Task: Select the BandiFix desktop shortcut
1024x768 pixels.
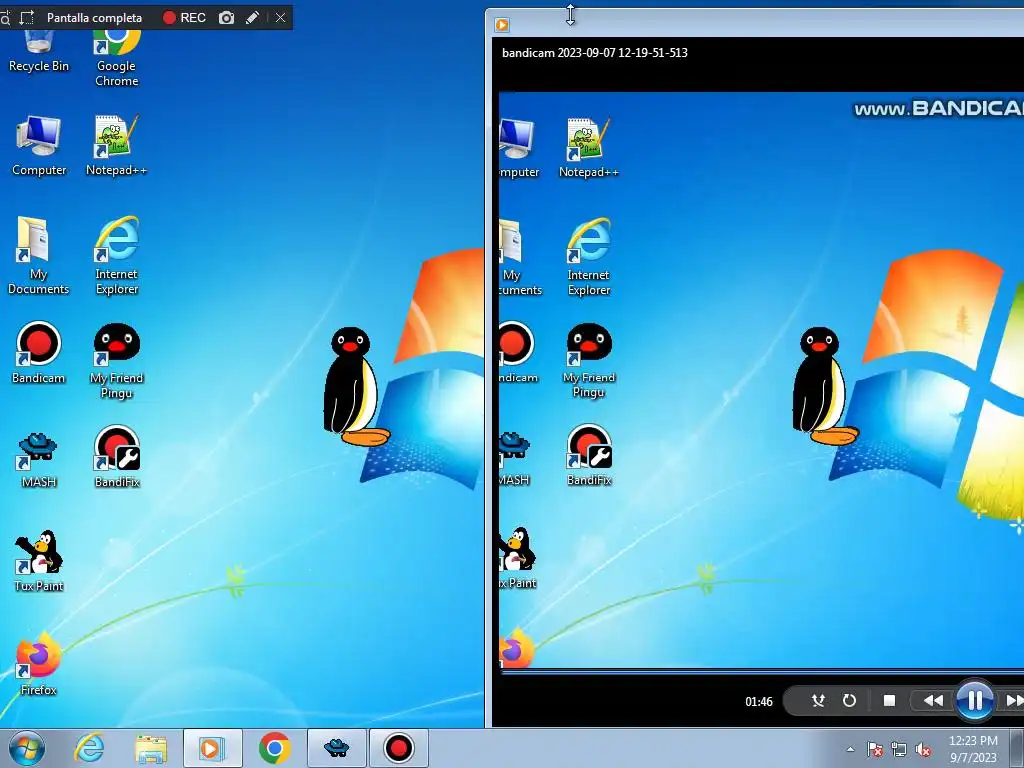Action: [x=117, y=457]
